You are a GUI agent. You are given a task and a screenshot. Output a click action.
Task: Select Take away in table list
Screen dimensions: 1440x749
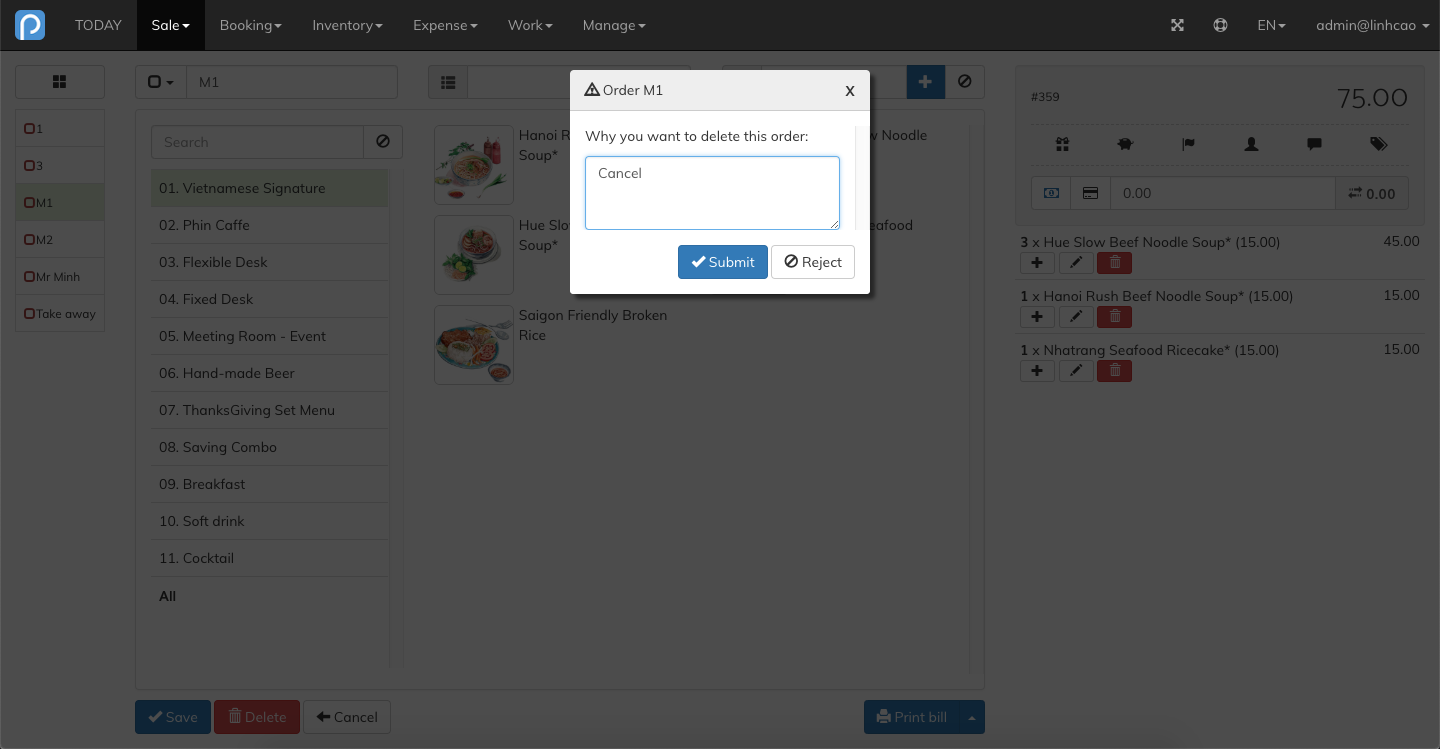[60, 314]
